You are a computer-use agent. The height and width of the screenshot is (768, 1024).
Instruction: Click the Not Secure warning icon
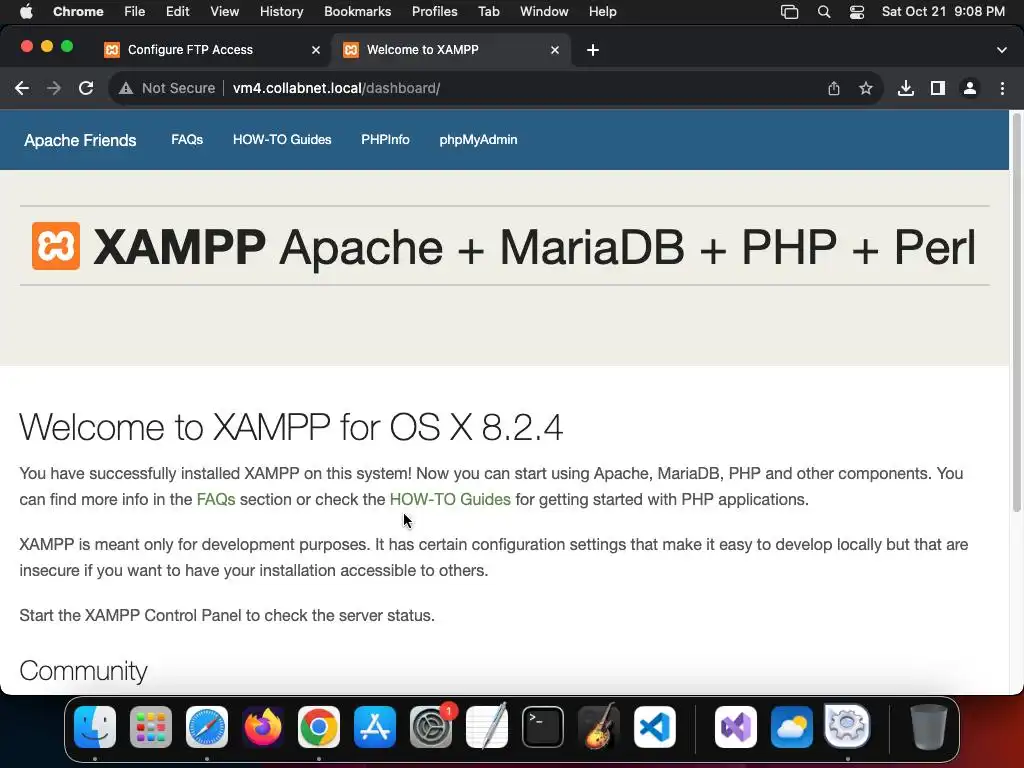click(126, 88)
